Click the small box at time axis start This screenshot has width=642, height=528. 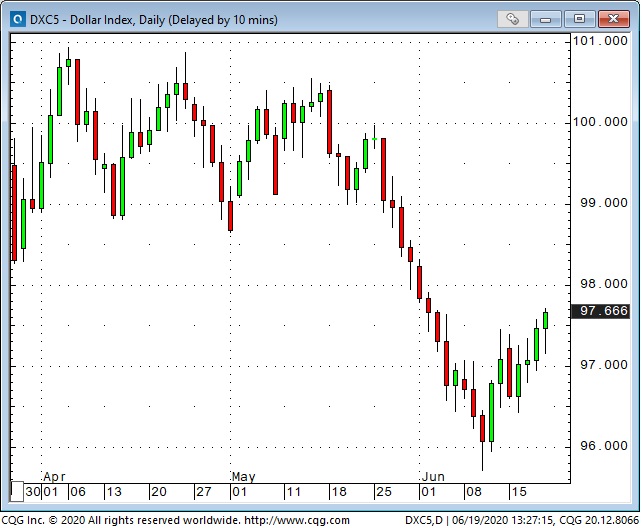(x=17, y=492)
